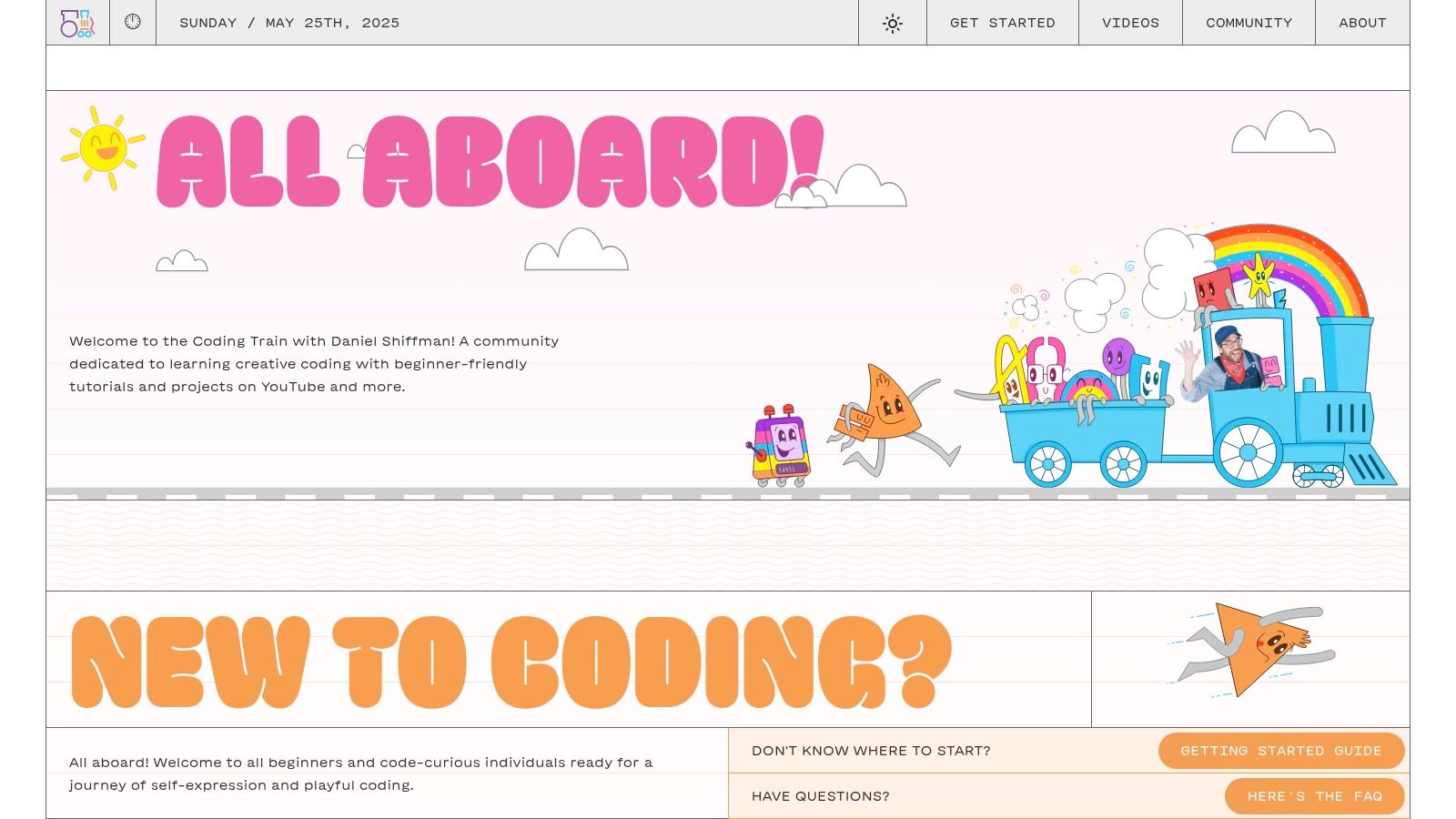Click the rainbow robot character on wheels

coord(781,446)
